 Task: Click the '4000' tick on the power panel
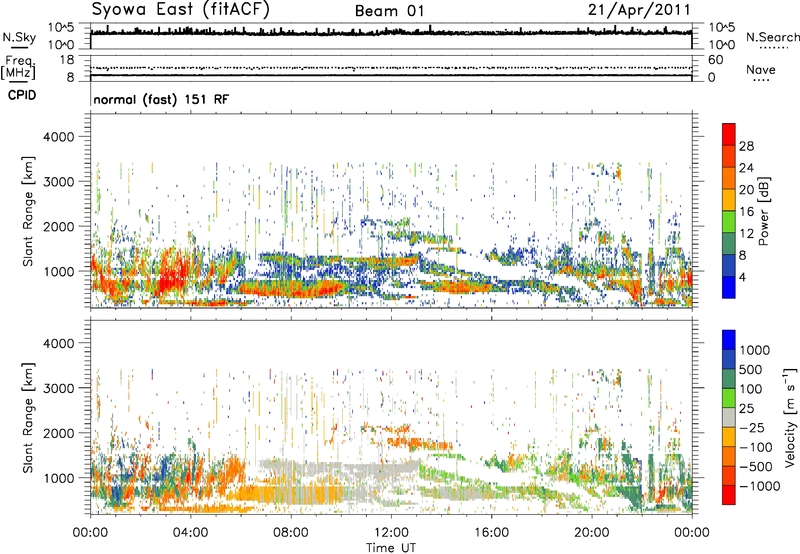(58, 137)
